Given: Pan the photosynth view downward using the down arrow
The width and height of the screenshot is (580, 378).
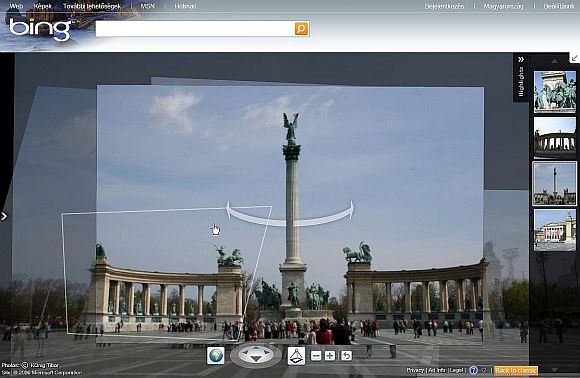Looking at the screenshot, I should (x=256, y=359).
